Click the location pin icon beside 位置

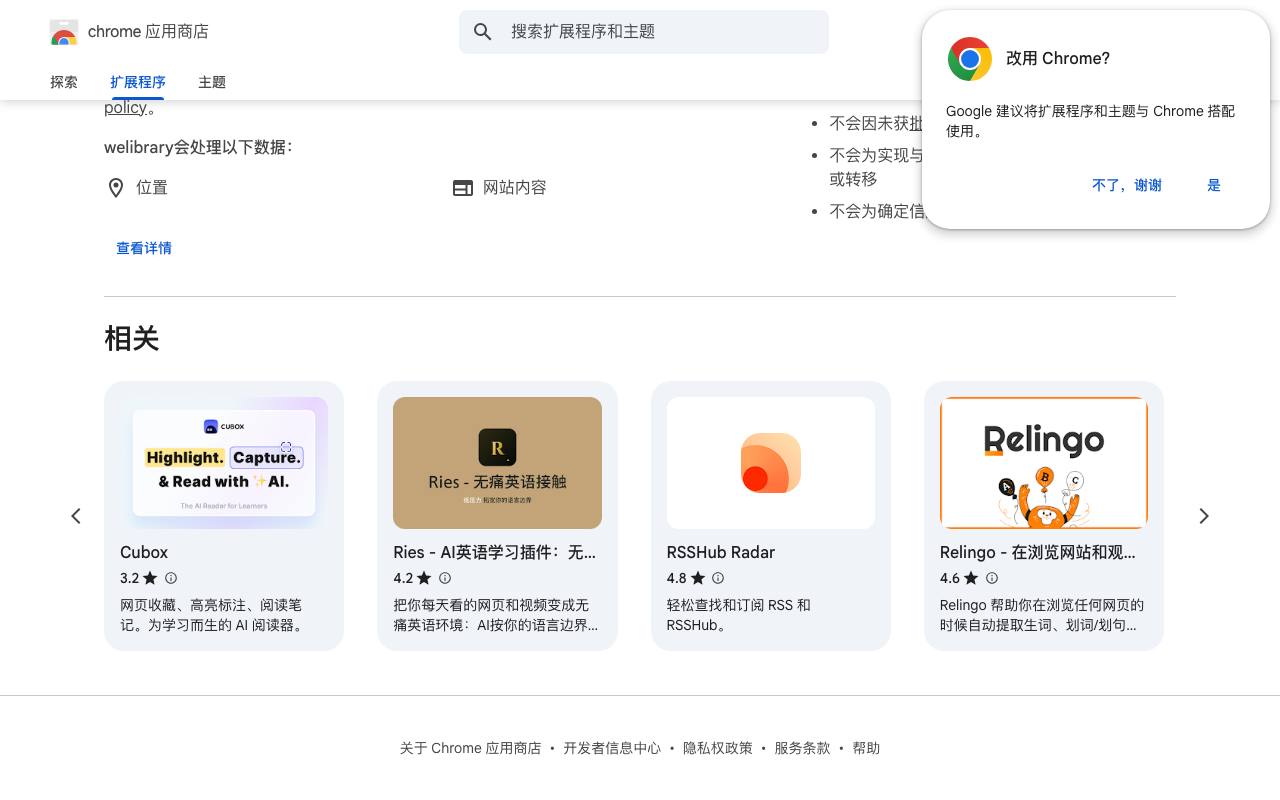pos(116,188)
